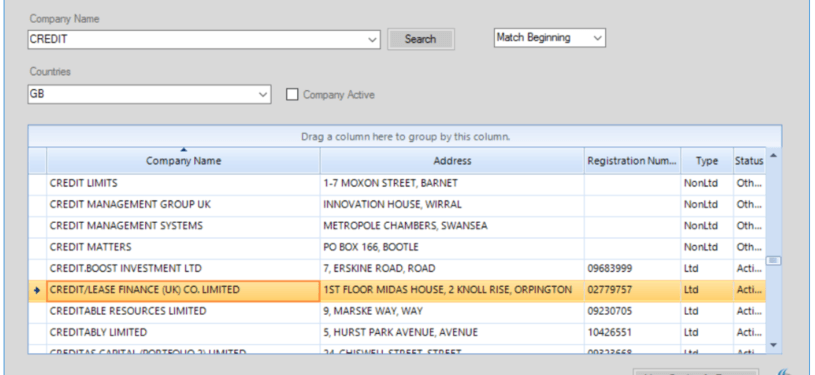Open the Match Beginning dropdown
Viewport: 815px width, 375px height.
pyautogui.click(x=549, y=37)
